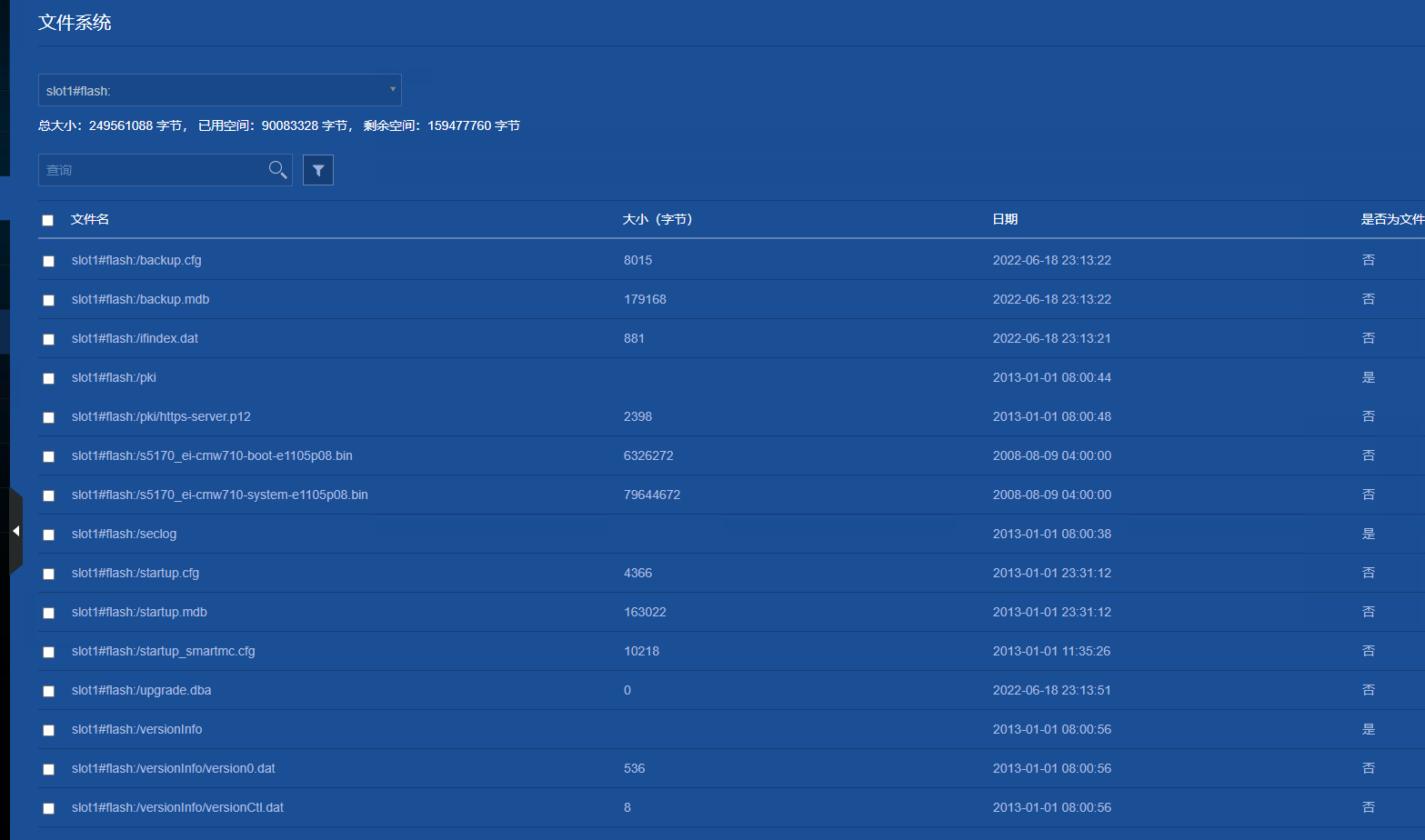Sort by the 文件名 column header
This screenshot has height=840, width=1425.
click(90, 219)
